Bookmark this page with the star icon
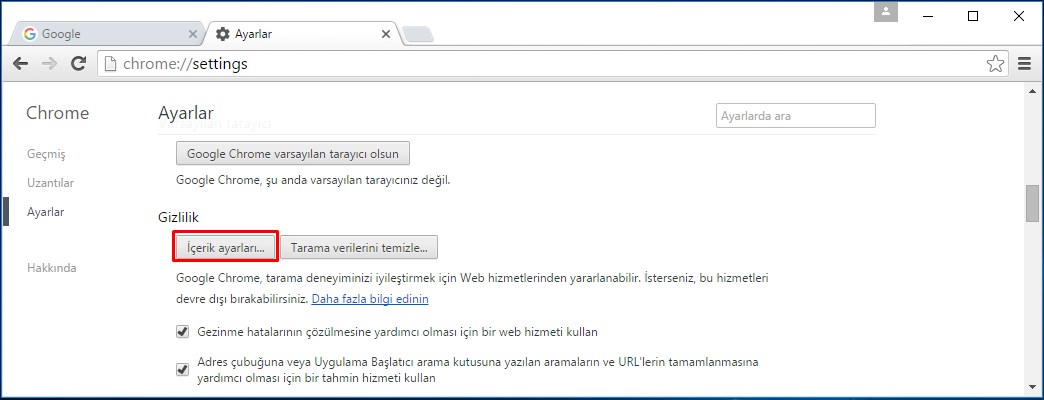 (995, 64)
